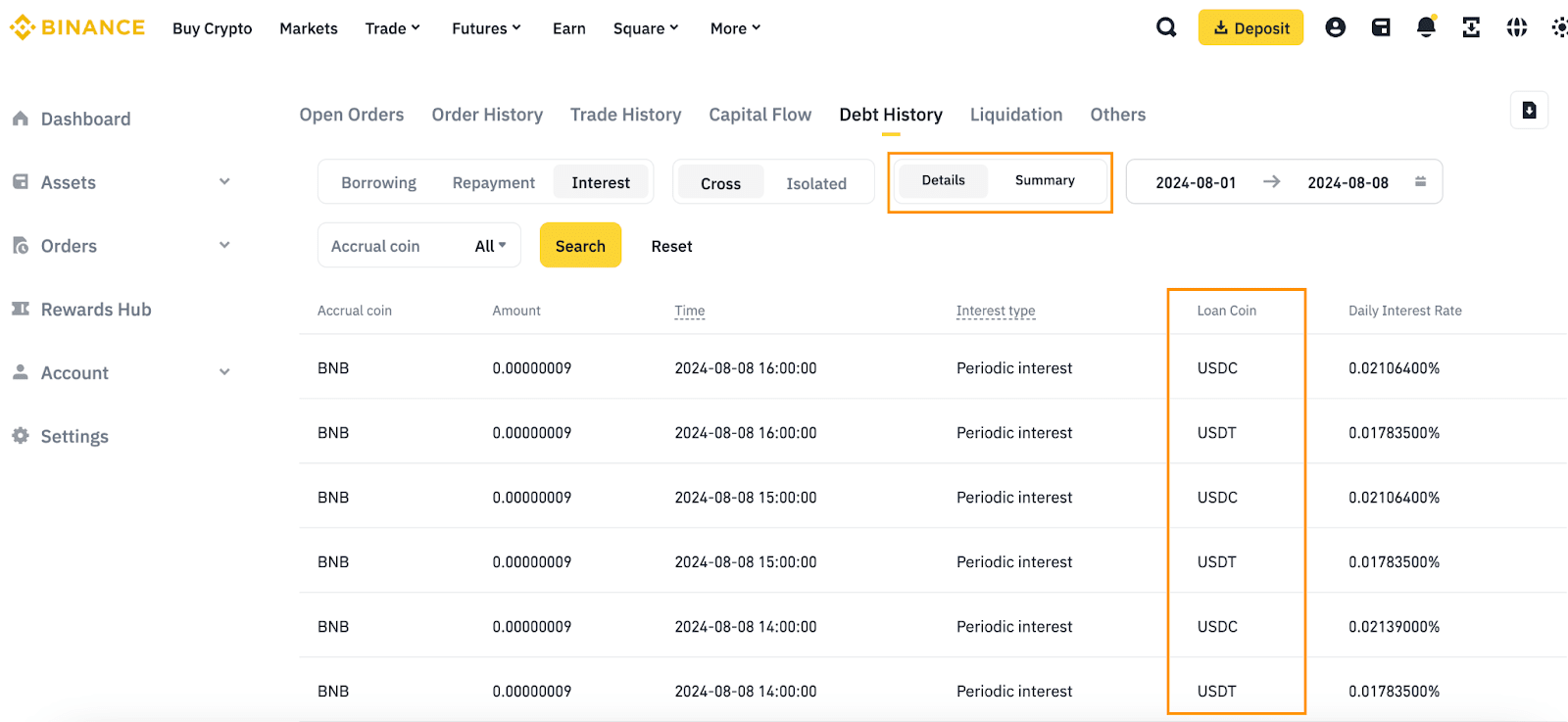
Task: Click the Daily Interest Rate header
Action: point(1404,311)
